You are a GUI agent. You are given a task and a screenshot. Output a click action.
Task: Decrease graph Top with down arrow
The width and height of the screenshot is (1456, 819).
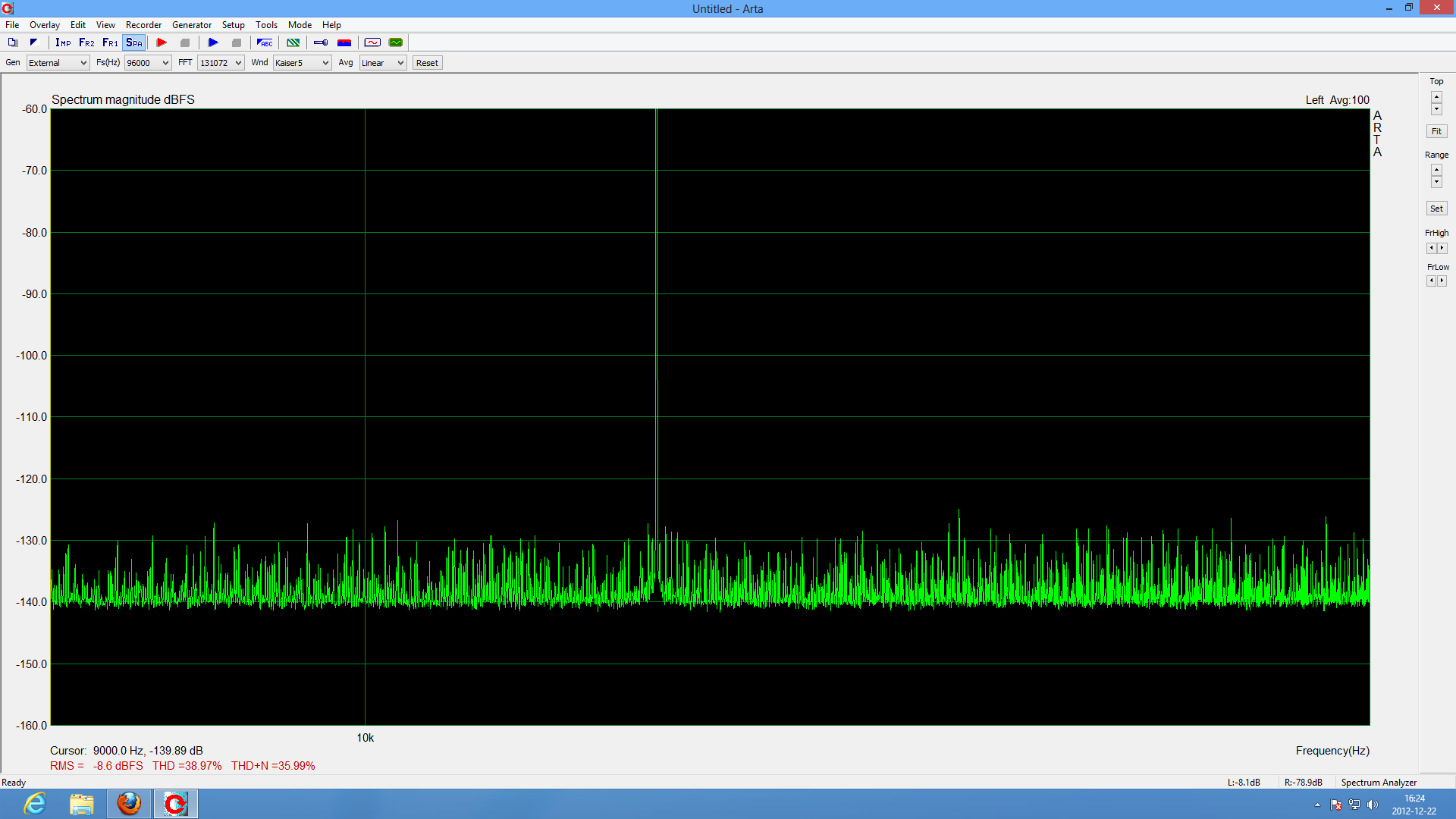pyautogui.click(x=1436, y=109)
